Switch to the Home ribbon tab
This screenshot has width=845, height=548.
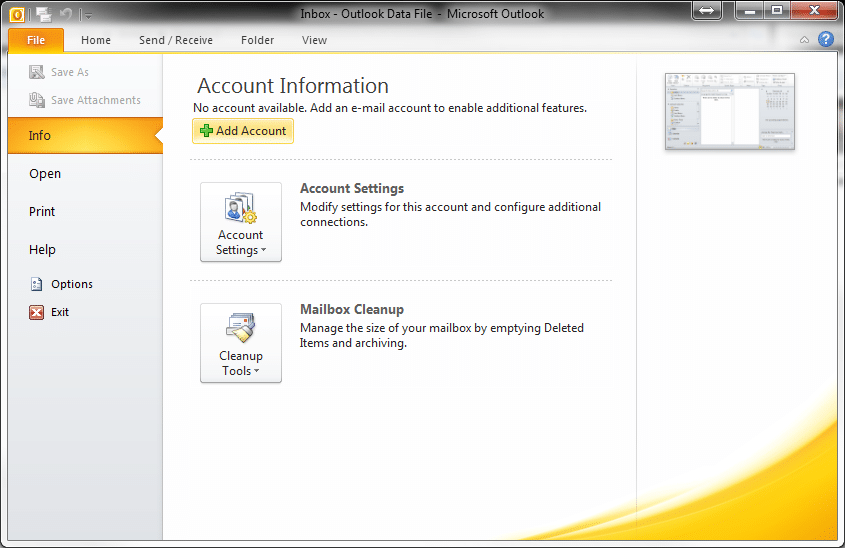point(96,40)
